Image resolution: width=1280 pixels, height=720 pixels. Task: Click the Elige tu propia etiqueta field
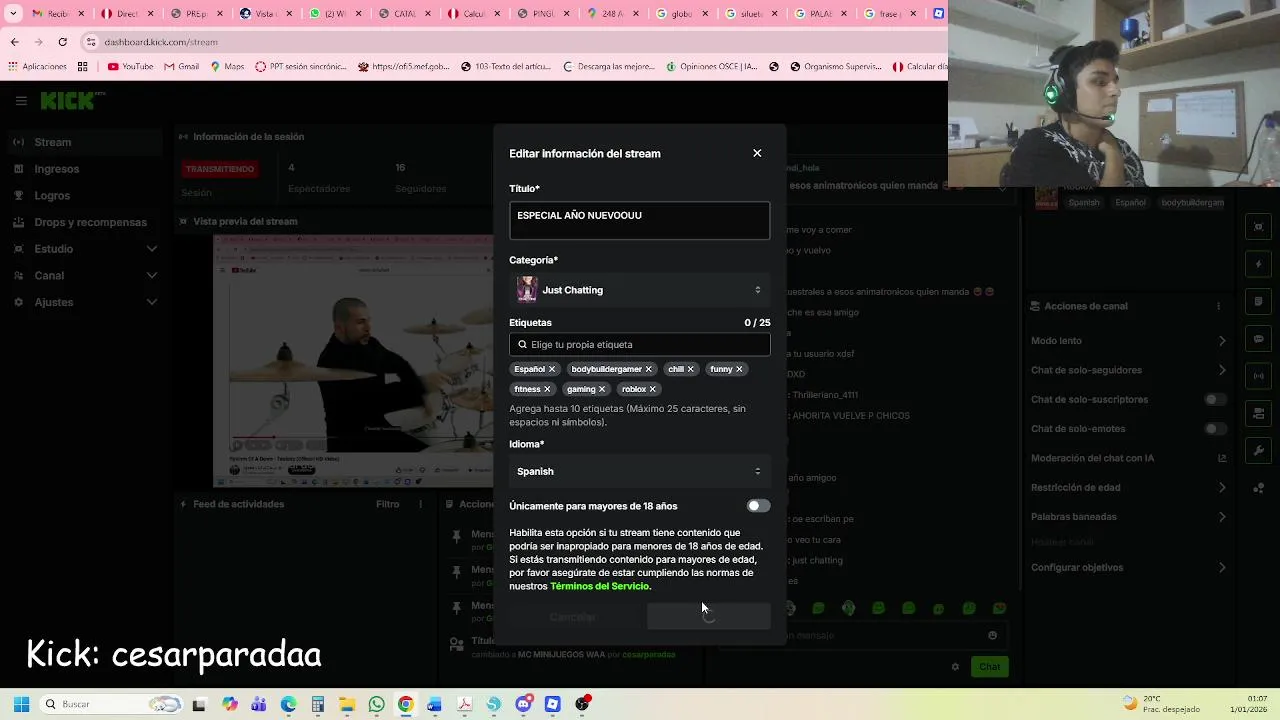(x=639, y=344)
